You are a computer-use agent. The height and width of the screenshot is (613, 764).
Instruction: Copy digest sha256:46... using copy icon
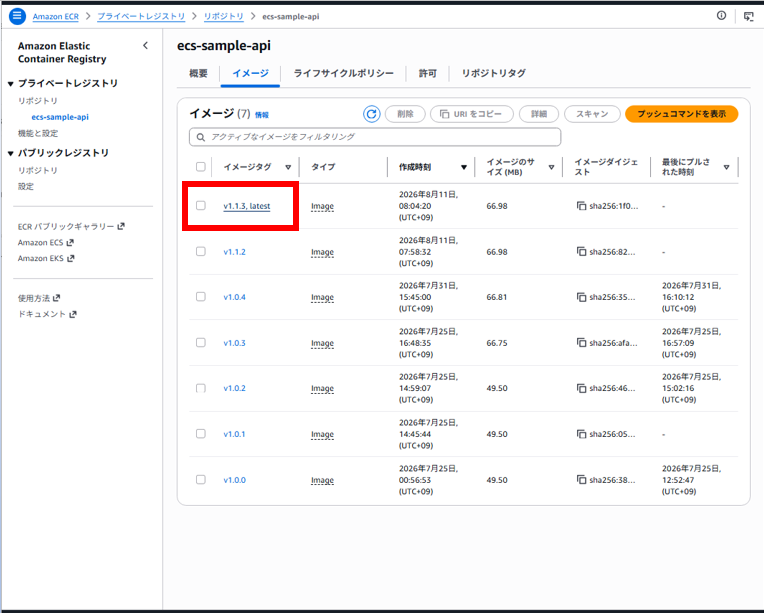pos(581,388)
